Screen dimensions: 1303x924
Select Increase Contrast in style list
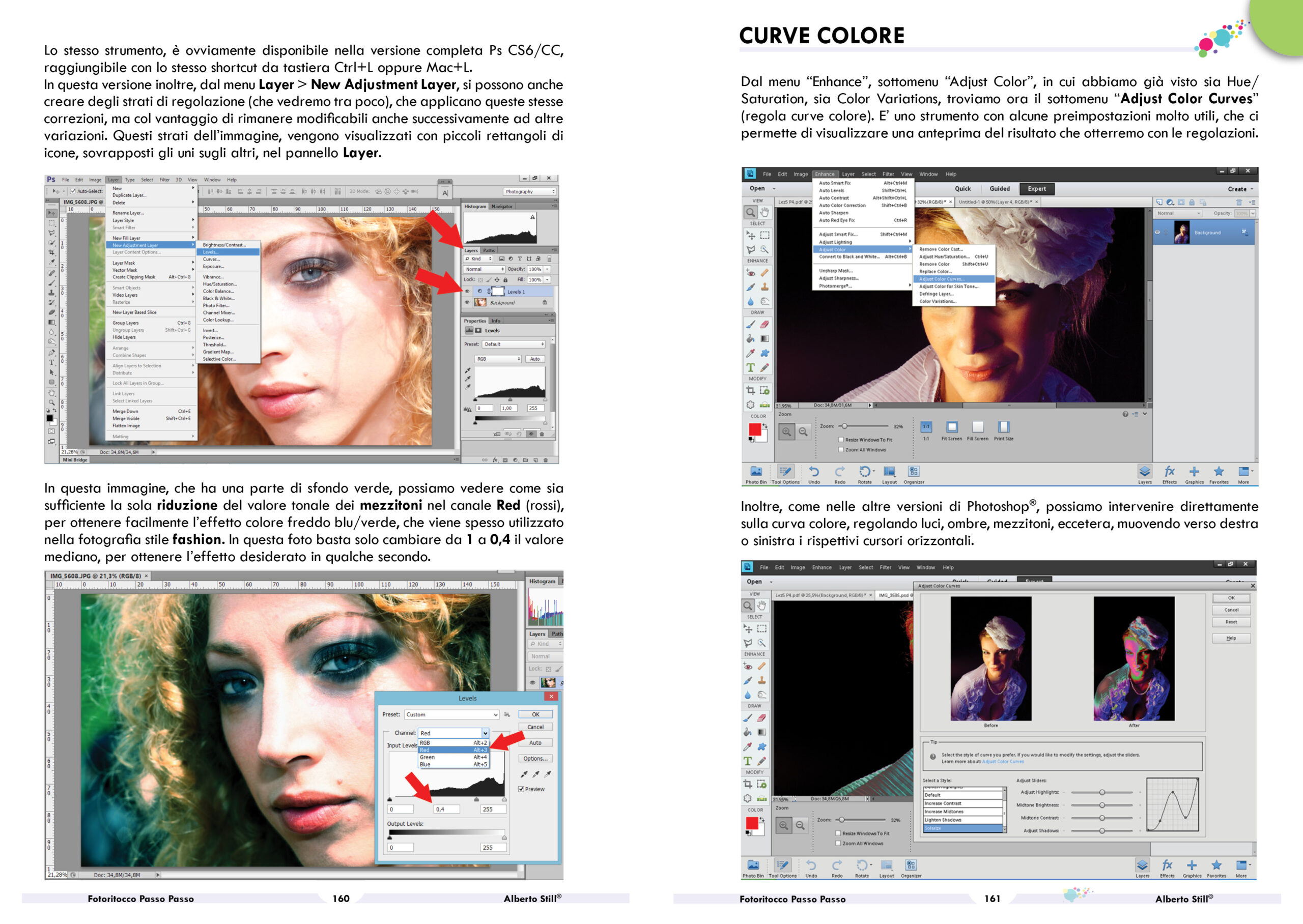(964, 803)
